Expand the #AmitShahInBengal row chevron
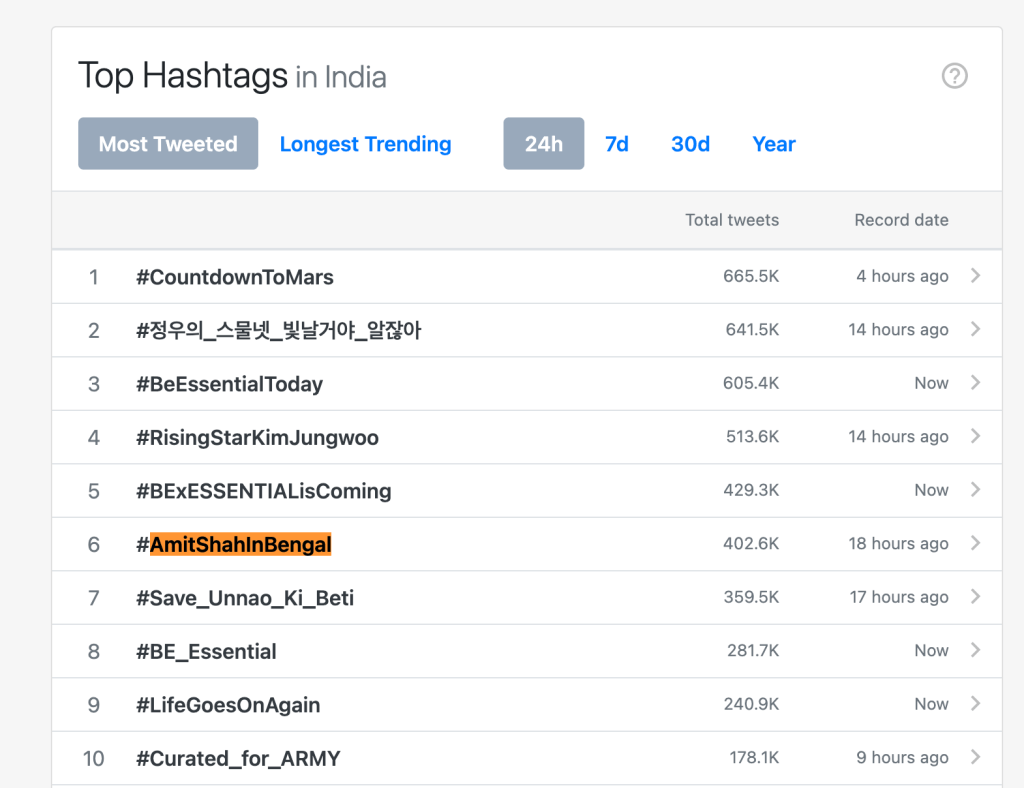Screen dimensions: 1024x788 [x=975, y=543]
